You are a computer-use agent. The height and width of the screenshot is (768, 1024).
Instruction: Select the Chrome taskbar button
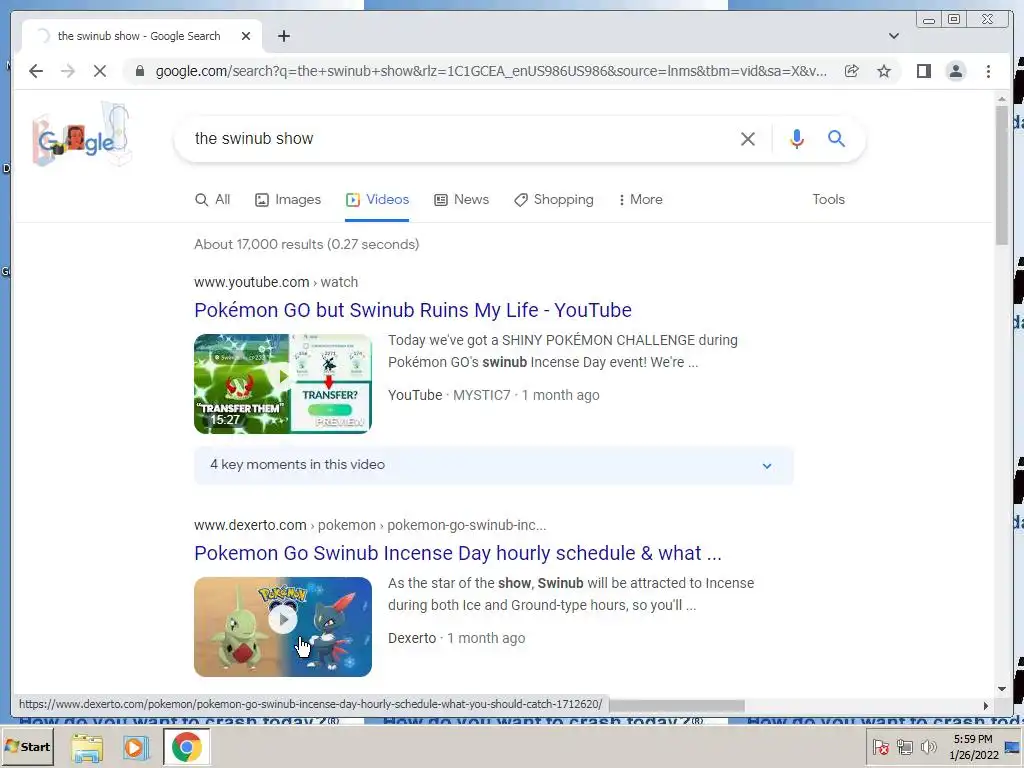(x=187, y=748)
